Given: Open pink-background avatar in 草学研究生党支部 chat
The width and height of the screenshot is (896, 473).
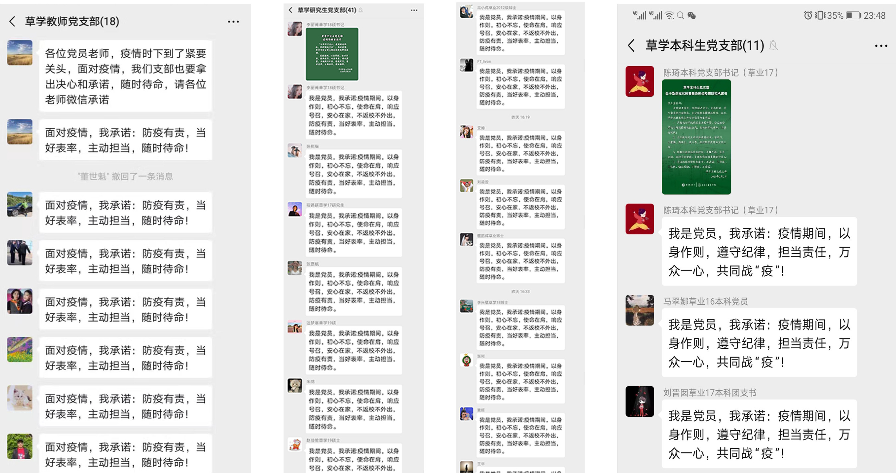Looking at the screenshot, I should click(x=295, y=327).
